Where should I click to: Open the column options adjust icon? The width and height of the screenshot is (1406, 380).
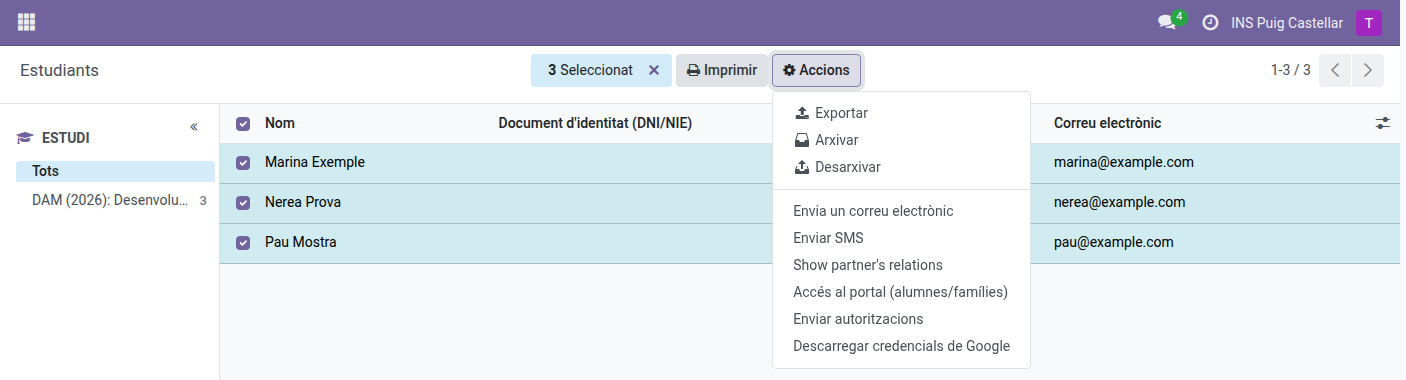[1383, 123]
